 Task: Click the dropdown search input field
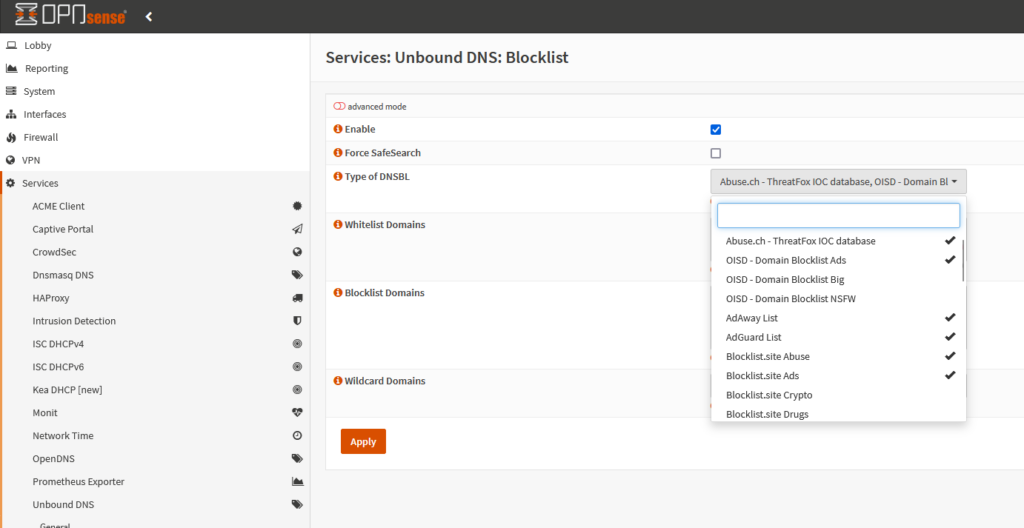839,216
